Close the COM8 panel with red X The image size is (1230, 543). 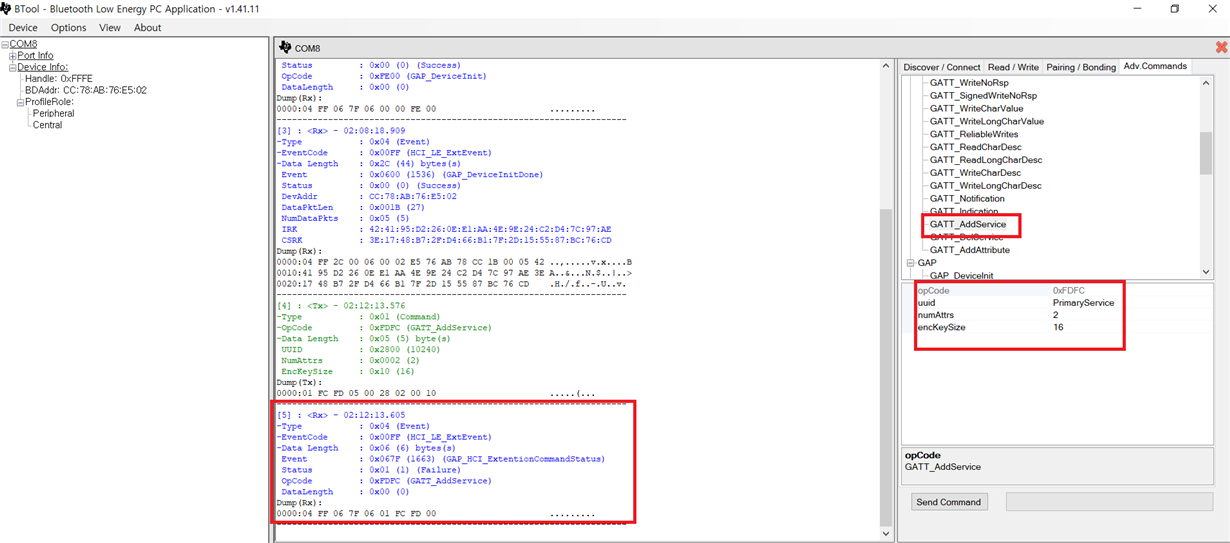(x=1220, y=47)
